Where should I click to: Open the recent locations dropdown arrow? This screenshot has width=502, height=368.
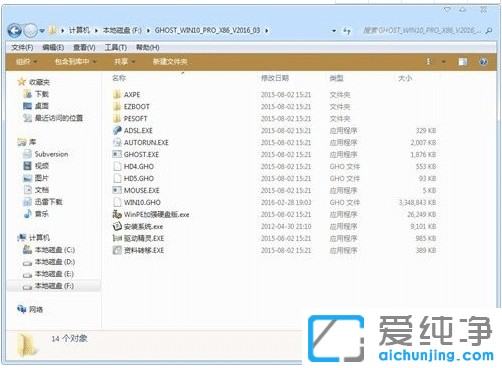42,31
